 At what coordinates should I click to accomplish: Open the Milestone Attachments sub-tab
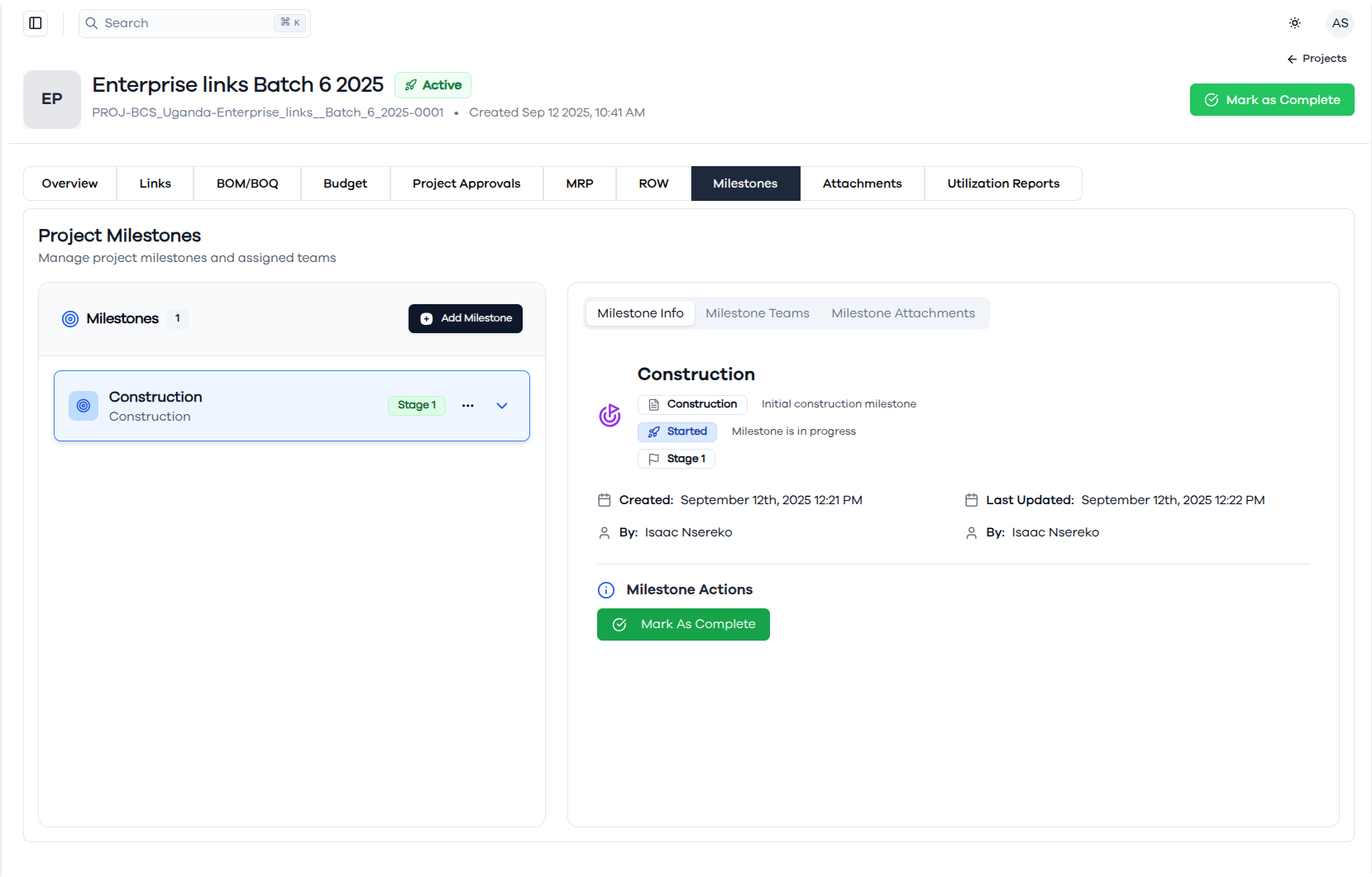[903, 313]
